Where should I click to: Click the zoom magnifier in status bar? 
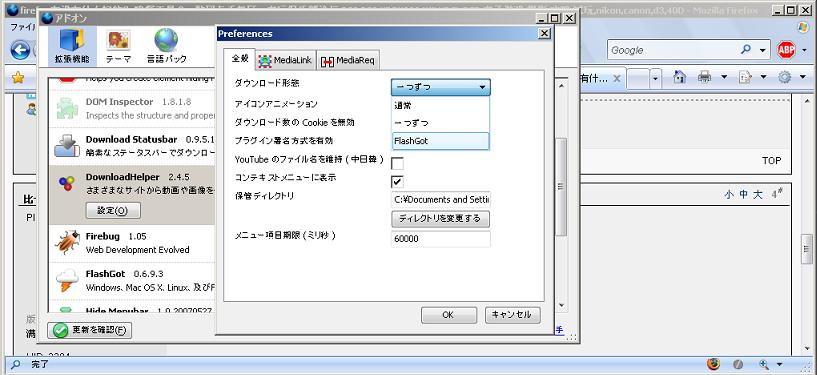[x=764, y=364]
